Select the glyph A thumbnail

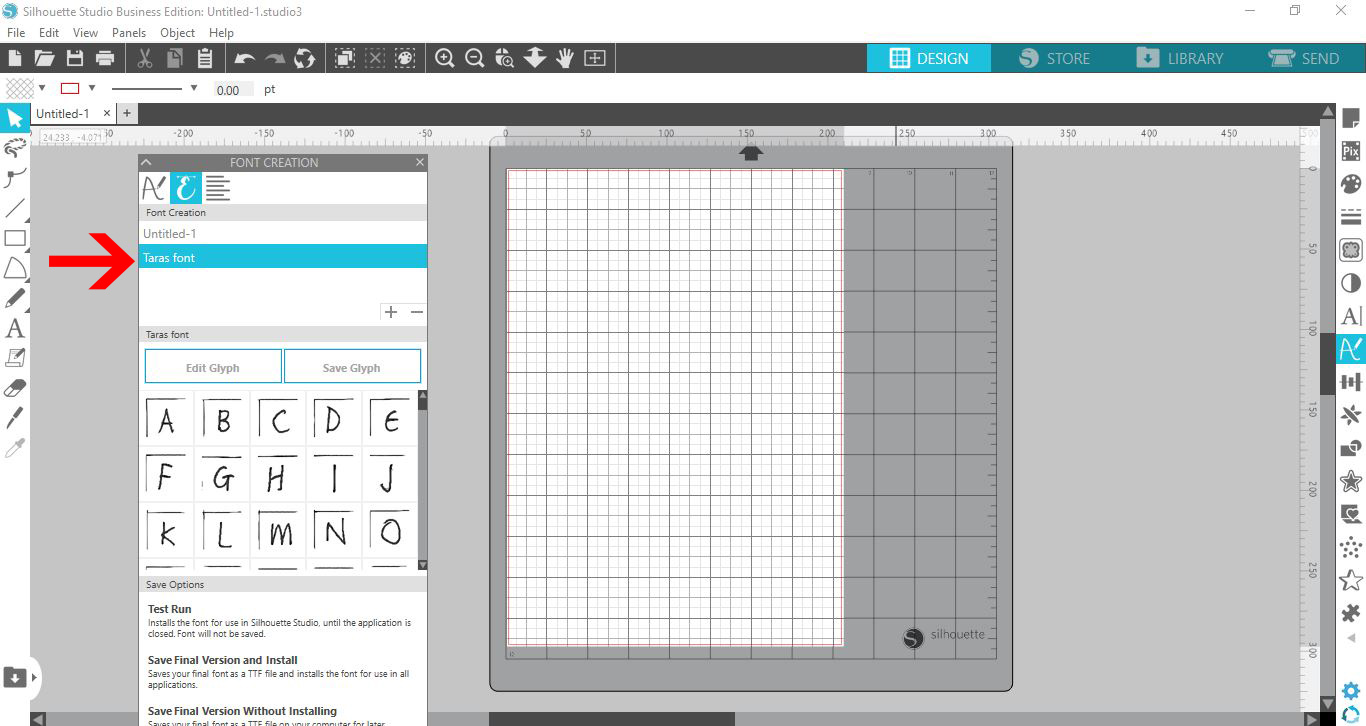pyautogui.click(x=166, y=419)
